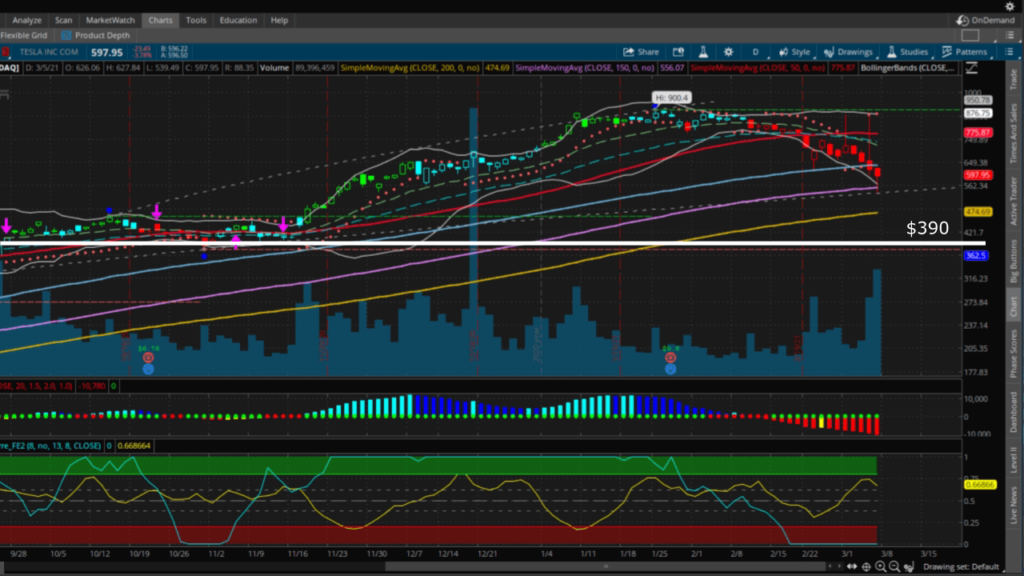The image size is (1024, 576).
Task: Open chart settings gear icon in chart toolbar
Action: pyautogui.click(x=728, y=52)
